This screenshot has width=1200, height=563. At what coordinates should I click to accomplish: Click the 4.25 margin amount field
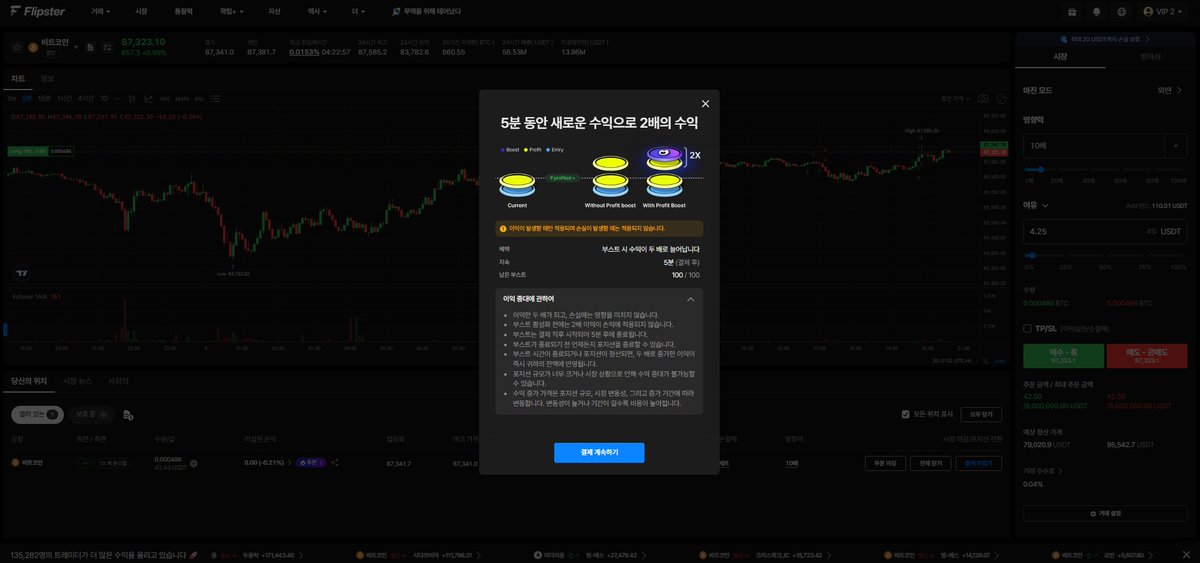click(1103, 231)
